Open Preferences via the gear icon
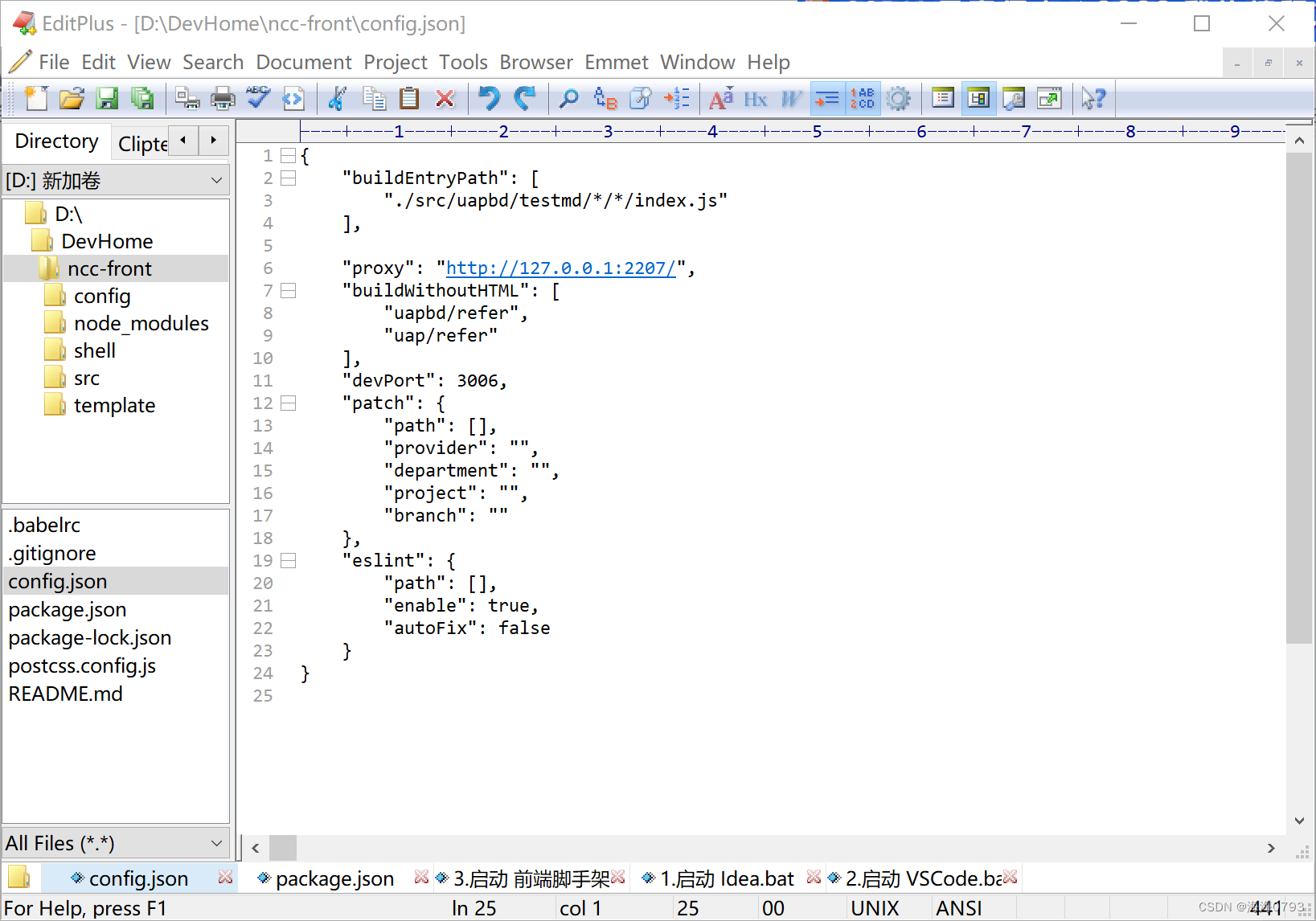This screenshot has height=921, width=1316. click(x=898, y=98)
